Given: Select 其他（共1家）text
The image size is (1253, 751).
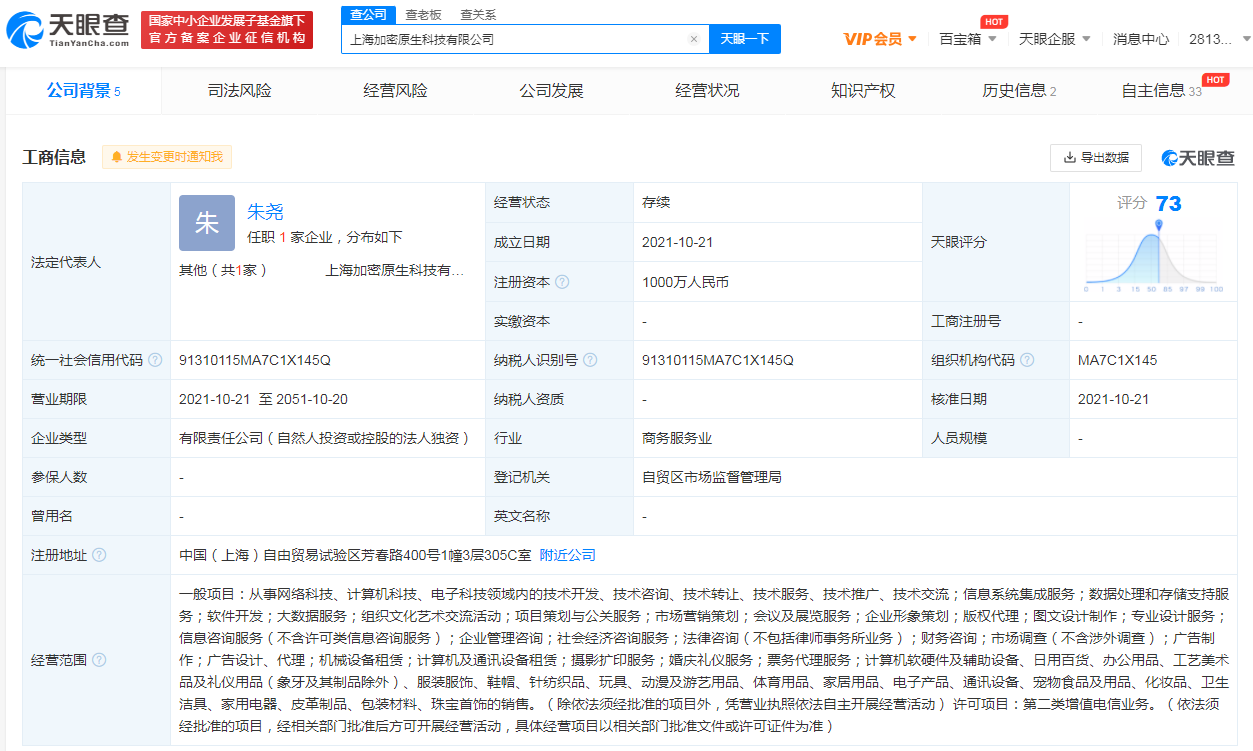Looking at the screenshot, I should tap(223, 270).
